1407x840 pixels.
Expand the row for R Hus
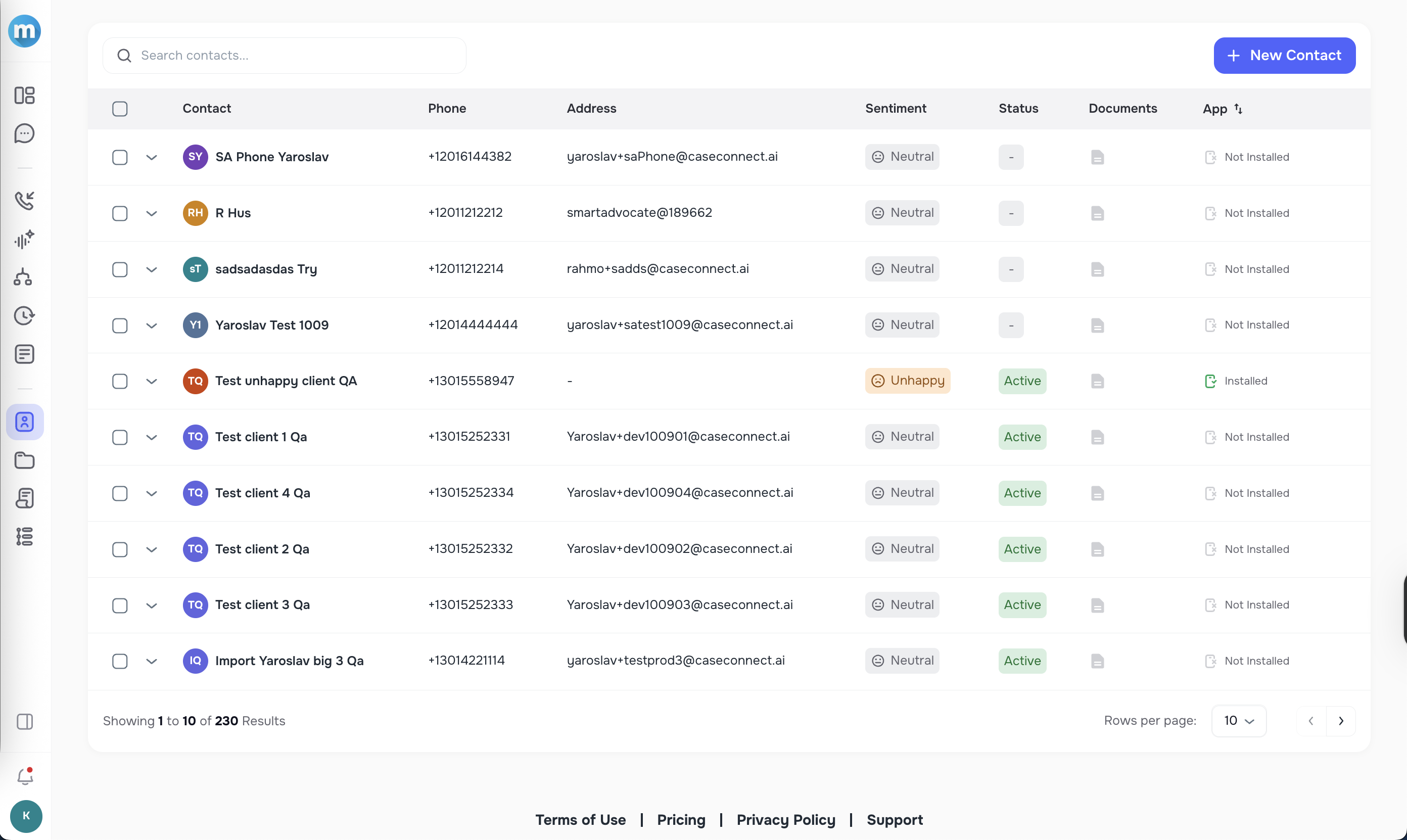click(x=151, y=213)
